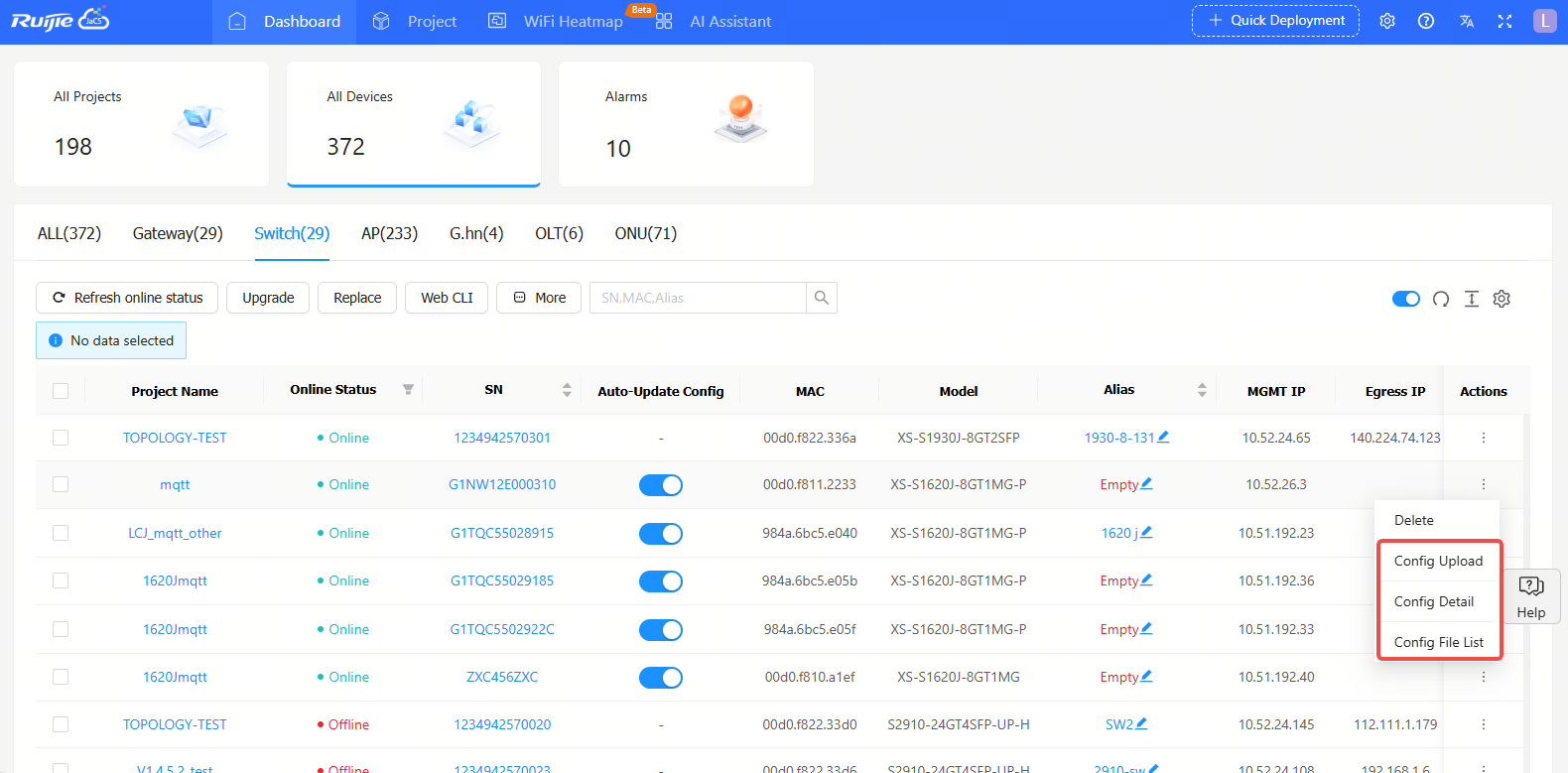Focus the SN, MAC, Alias search field
This screenshot has height=773, width=1568.
[698, 298]
